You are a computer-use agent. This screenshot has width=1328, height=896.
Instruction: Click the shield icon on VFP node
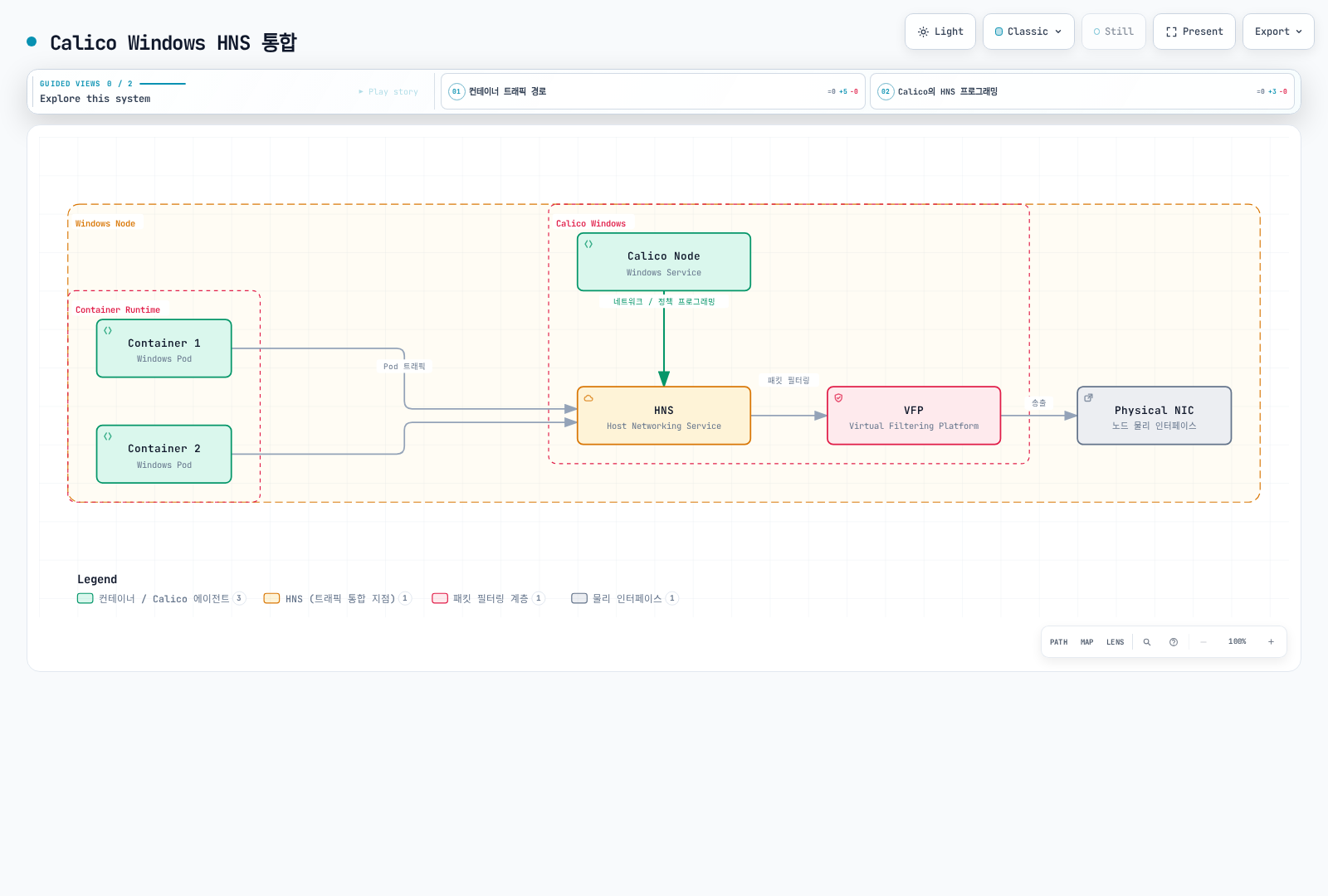coord(838,398)
